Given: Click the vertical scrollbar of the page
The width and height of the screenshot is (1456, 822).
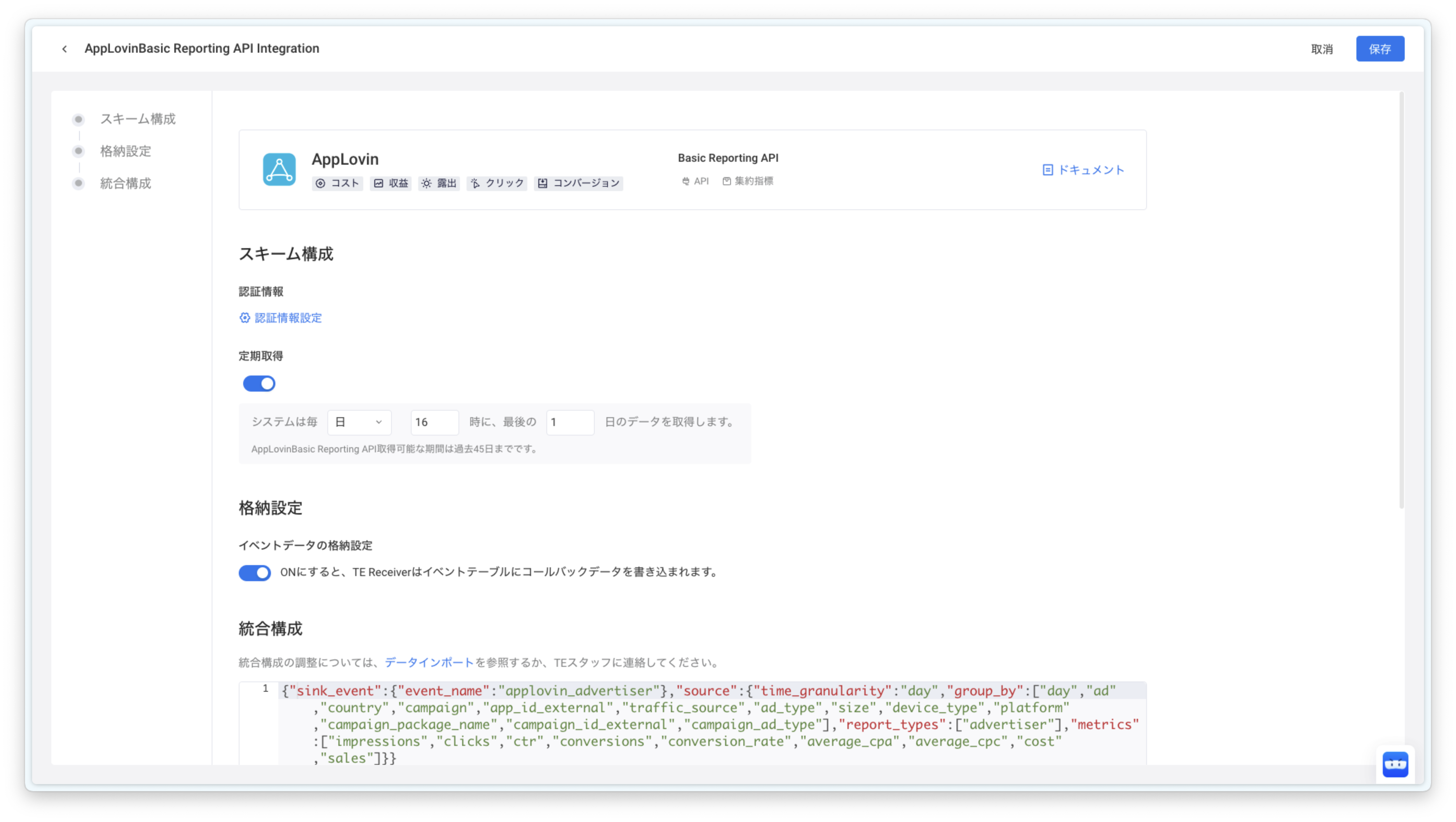Looking at the screenshot, I should 1401,299.
